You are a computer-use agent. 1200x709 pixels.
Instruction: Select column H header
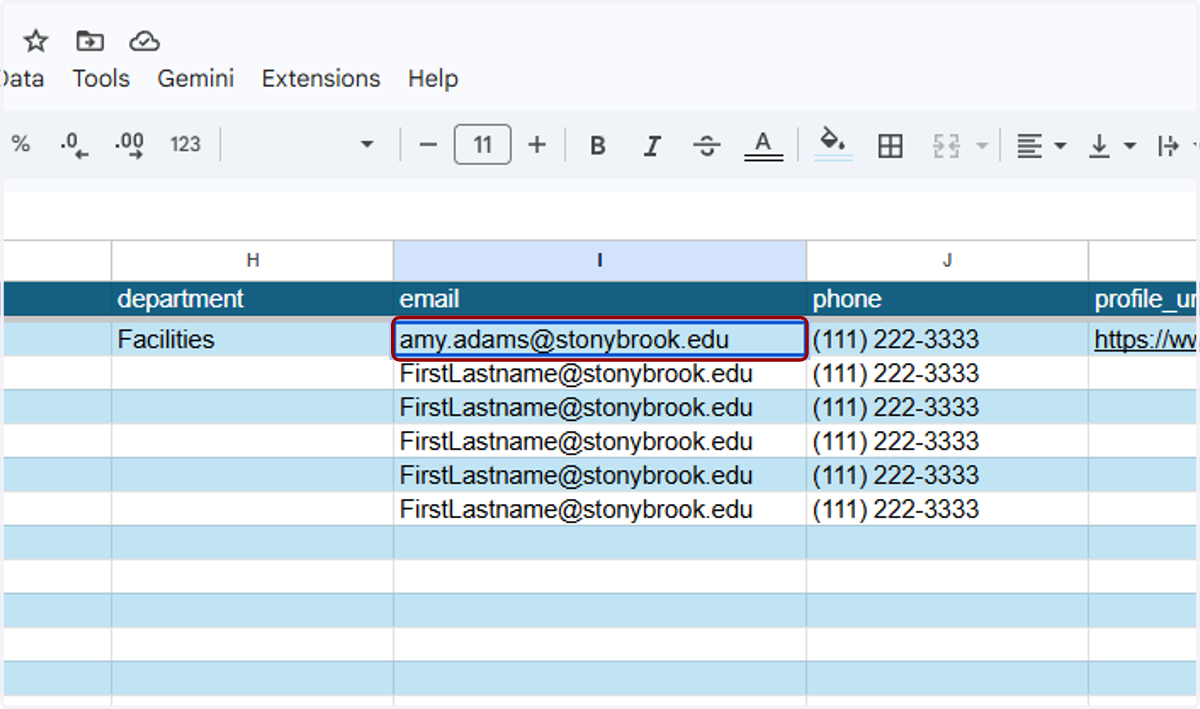coord(253,260)
